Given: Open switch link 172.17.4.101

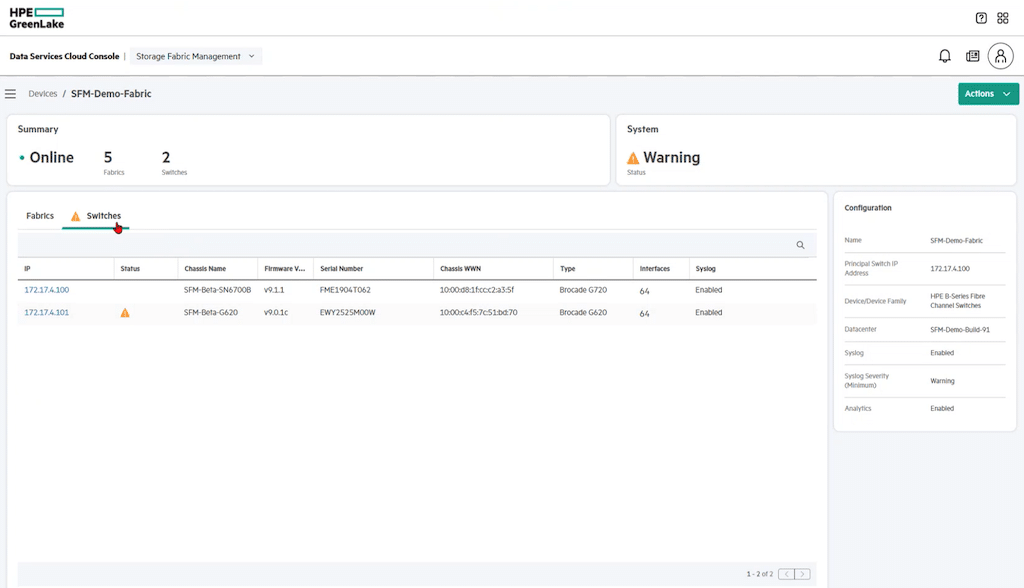Looking at the screenshot, I should click(46, 312).
